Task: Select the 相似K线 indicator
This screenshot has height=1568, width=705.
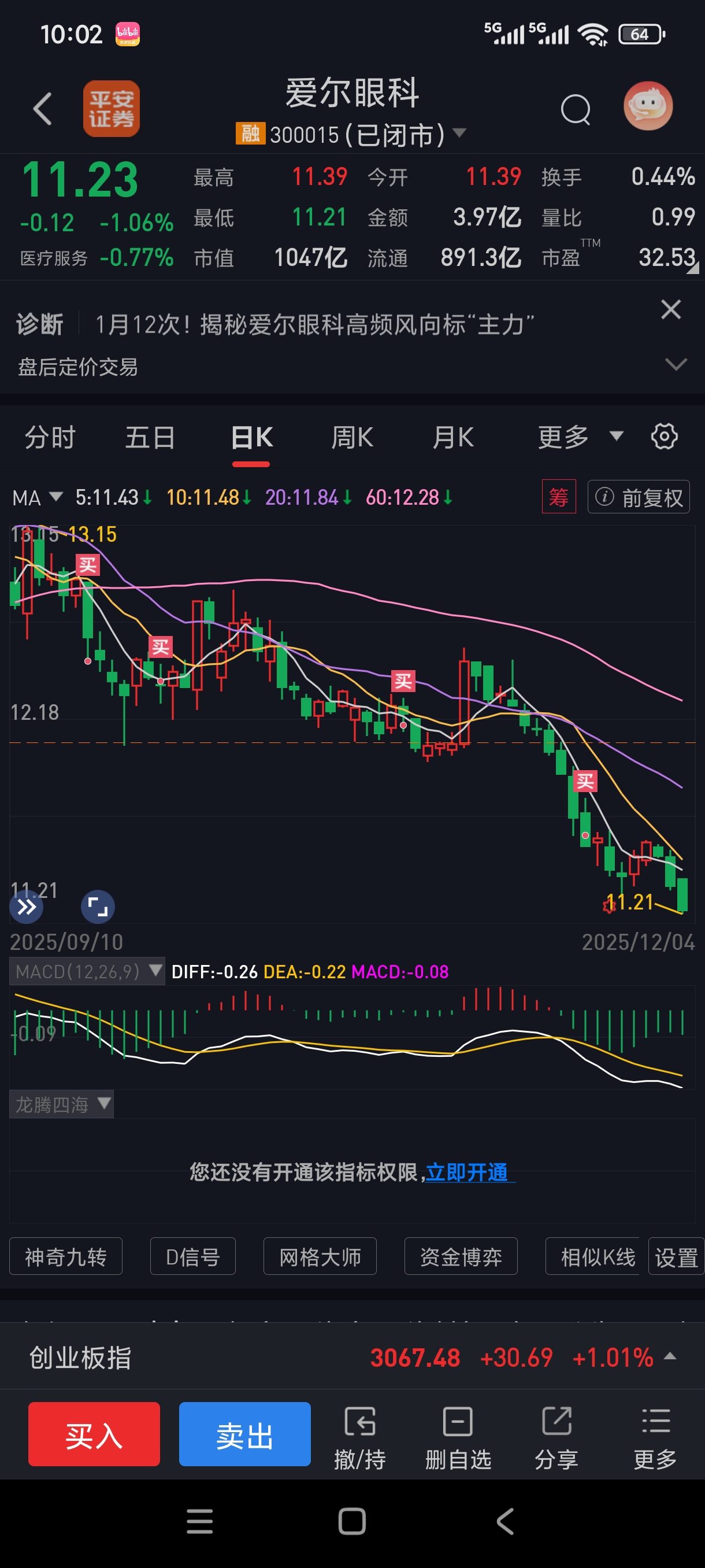Action: 593,1256
